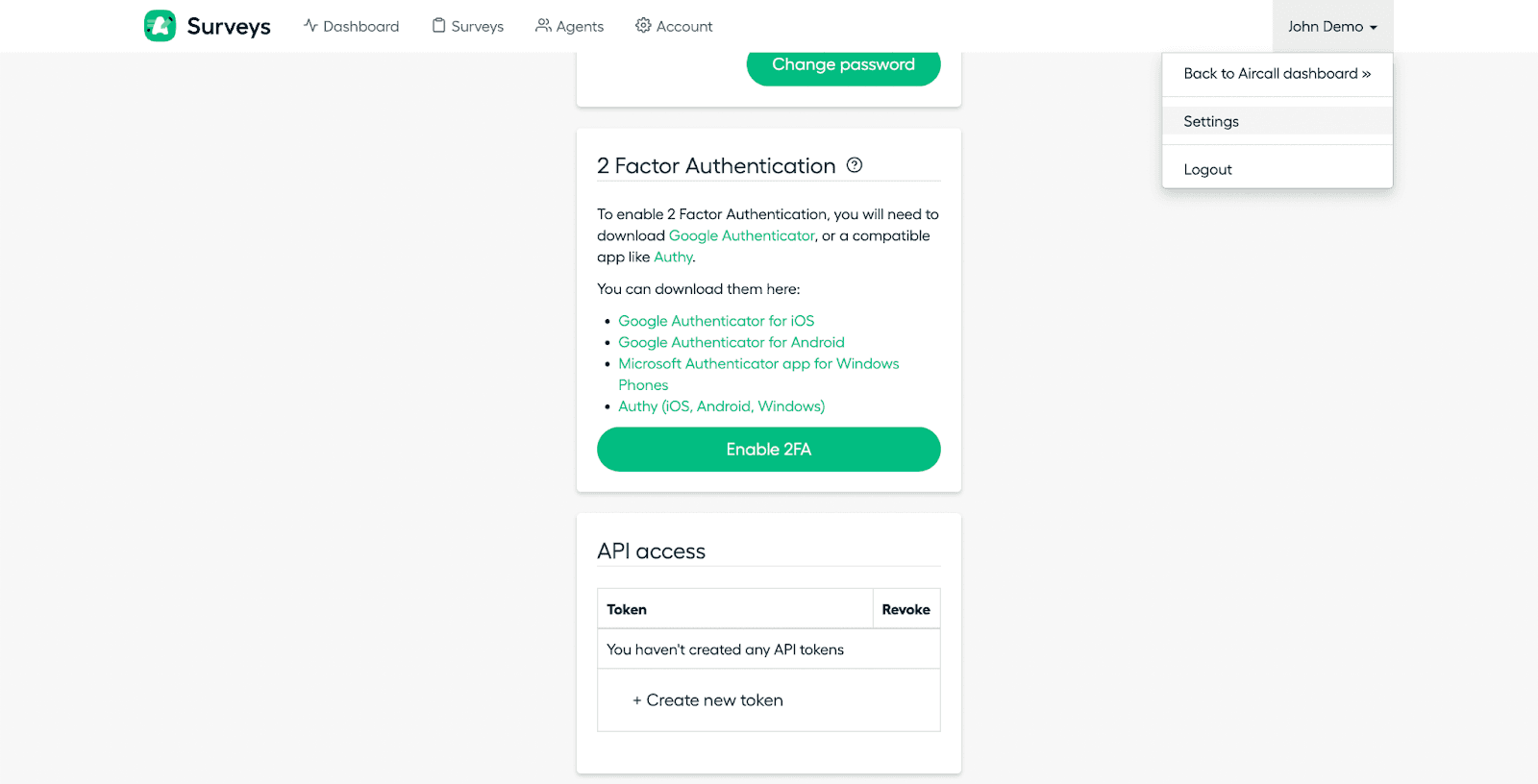Open Google Authenticator for Android link
Viewport: 1538px width, 784px height.
732,342
